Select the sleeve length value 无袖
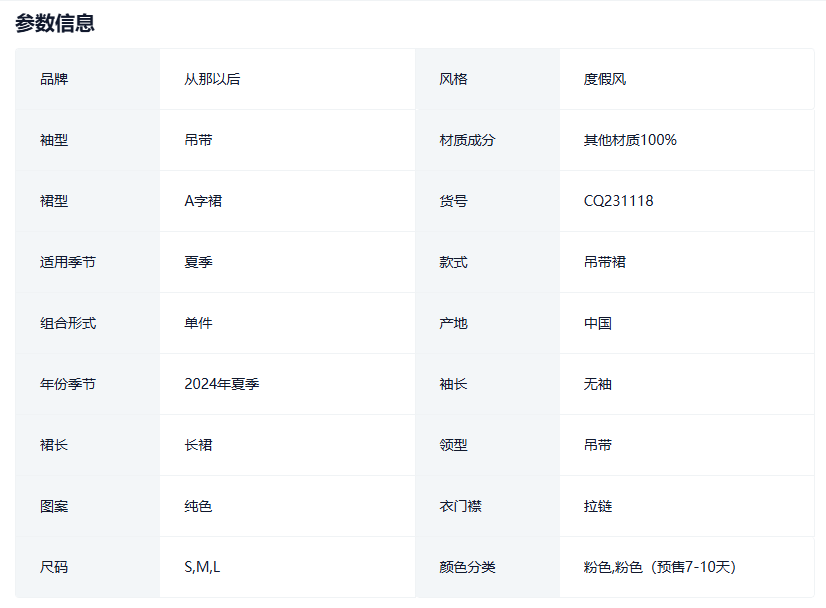Viewport: 826px width, 608px height. [598, 384]
